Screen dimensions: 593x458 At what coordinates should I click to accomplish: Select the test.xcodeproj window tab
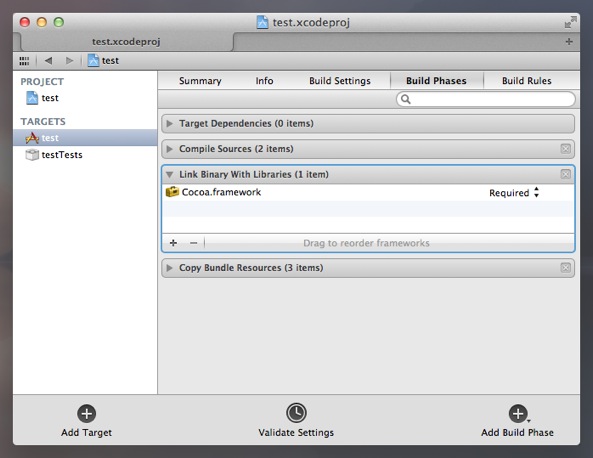(x=126, y=42)
